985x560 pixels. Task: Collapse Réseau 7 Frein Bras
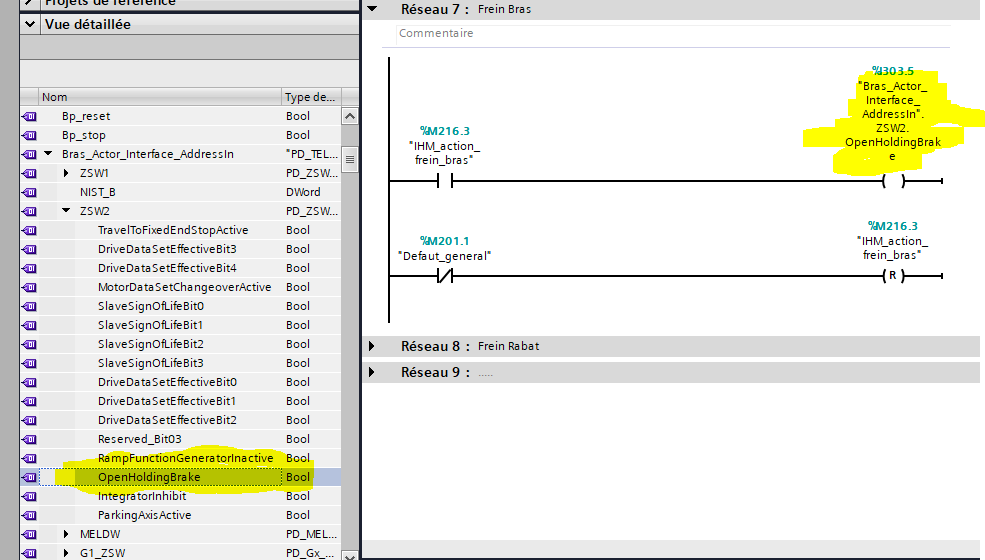click(x=372, y=9)
